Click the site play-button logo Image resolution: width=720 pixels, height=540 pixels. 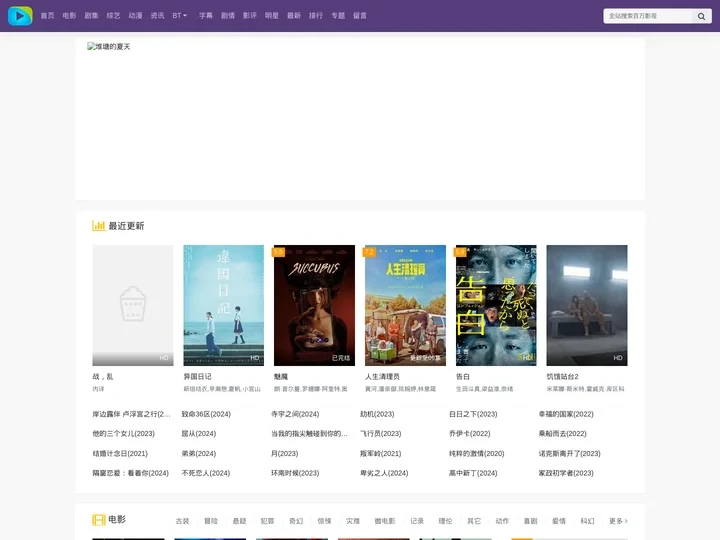pyautogui.click(x=20, y=16)
